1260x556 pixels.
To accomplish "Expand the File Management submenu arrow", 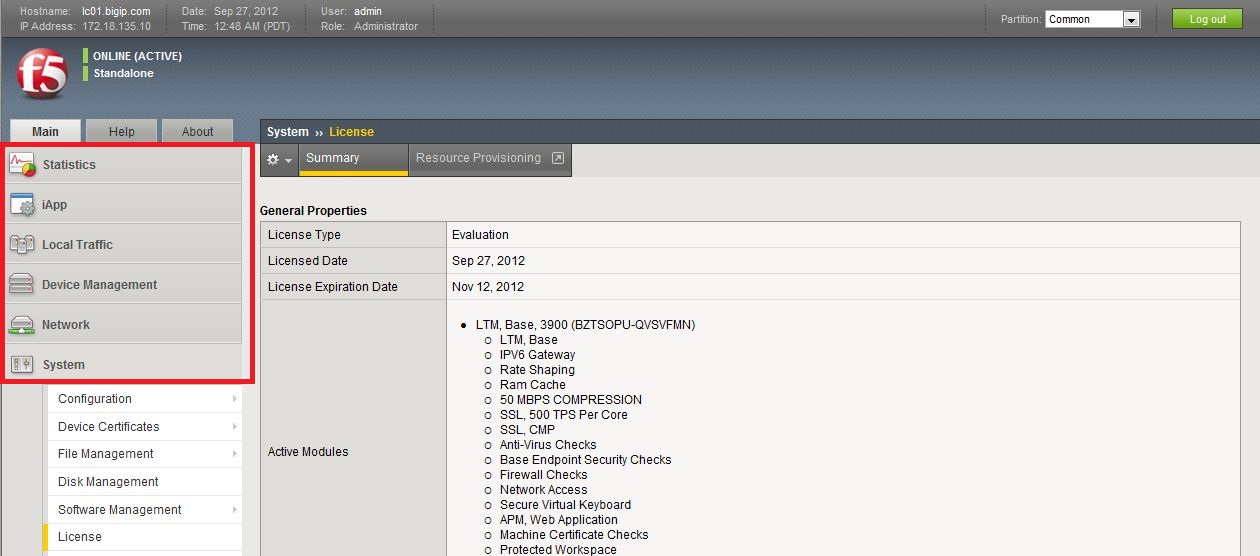I will click(235, 454).
